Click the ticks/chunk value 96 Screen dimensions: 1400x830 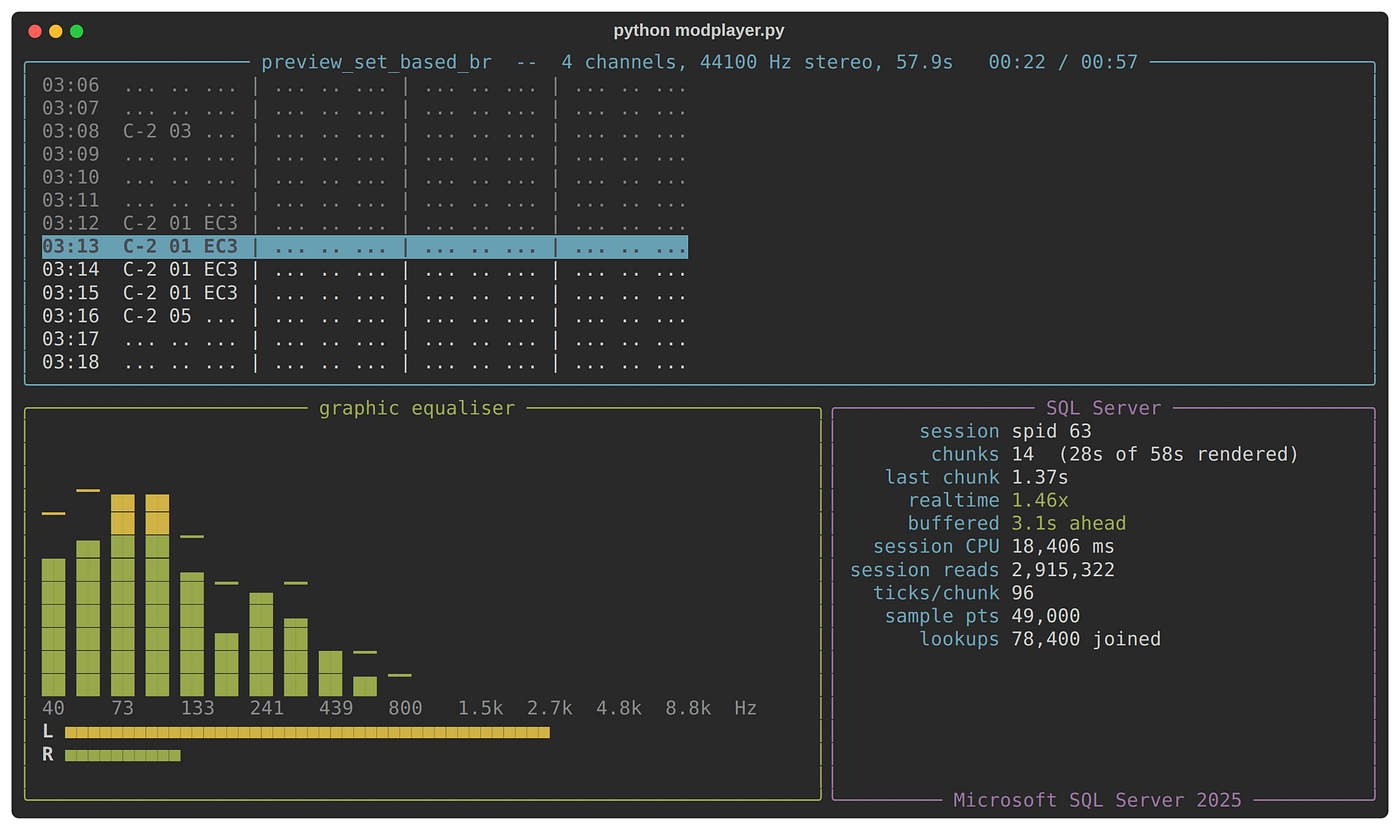pos(1022,592)
